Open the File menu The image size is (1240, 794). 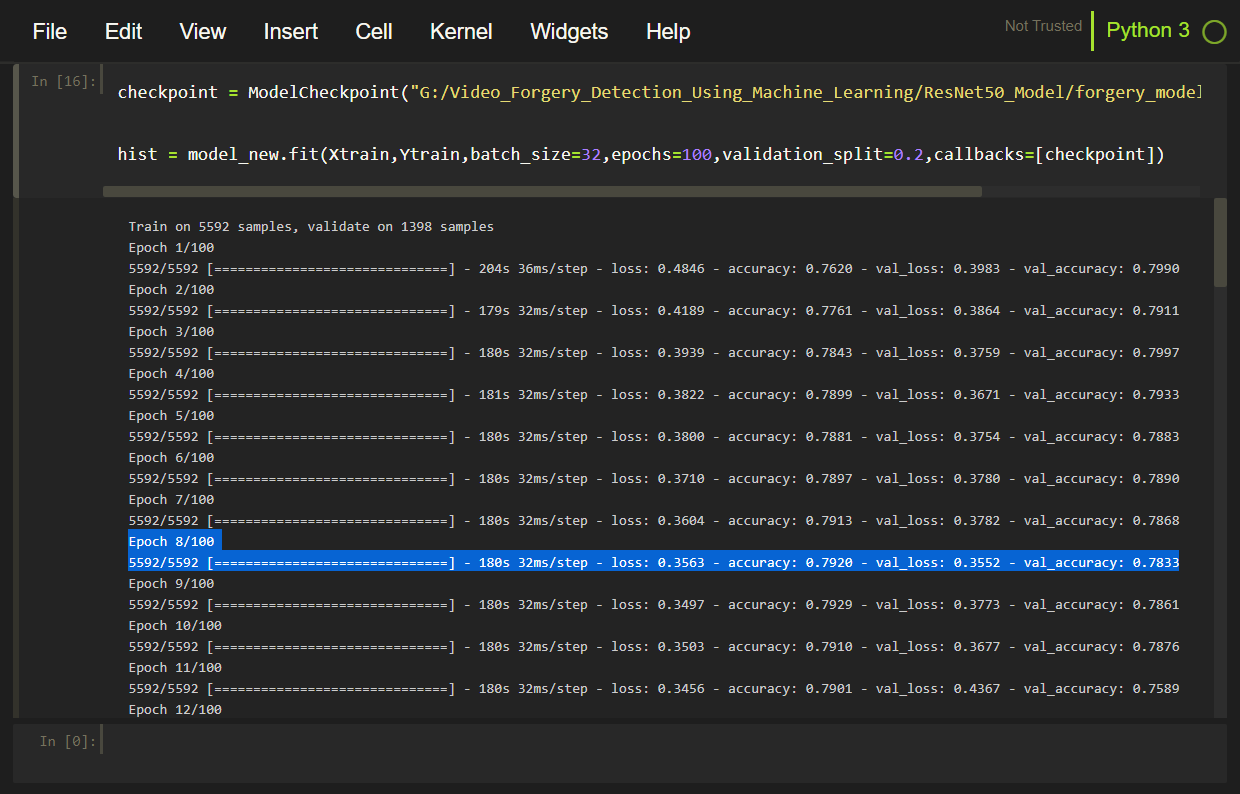50,32
